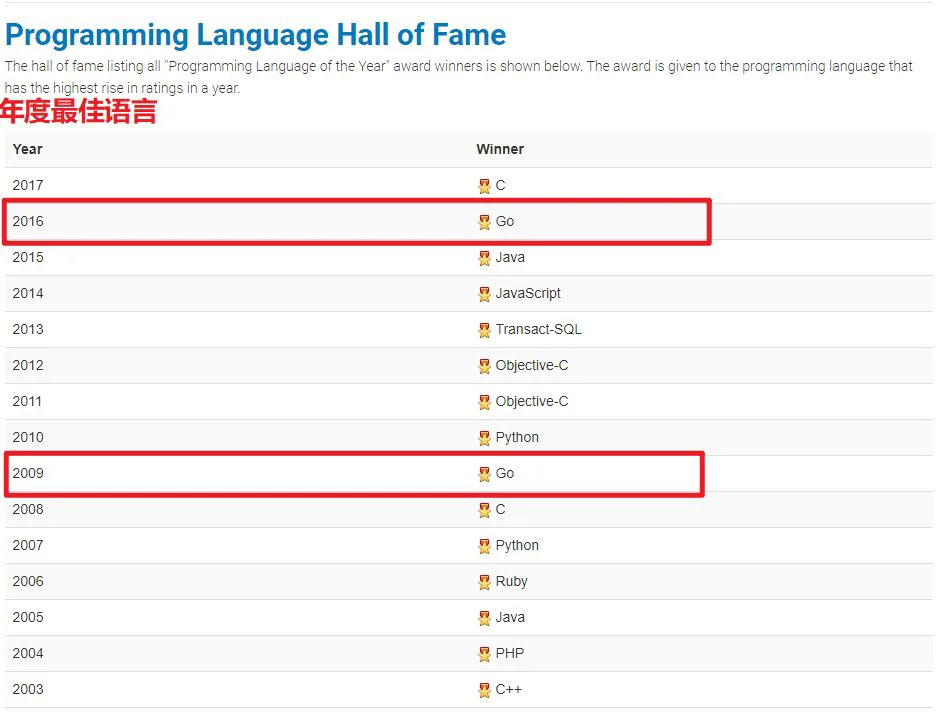Screen dimensions: 947x714
Task: Click the 2005 Java winner text
Action: (x=510, y=617)
